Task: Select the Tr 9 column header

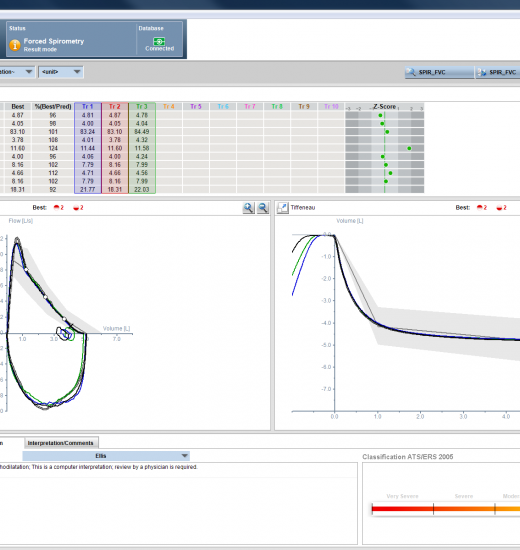Action: (x=304, y=106)
